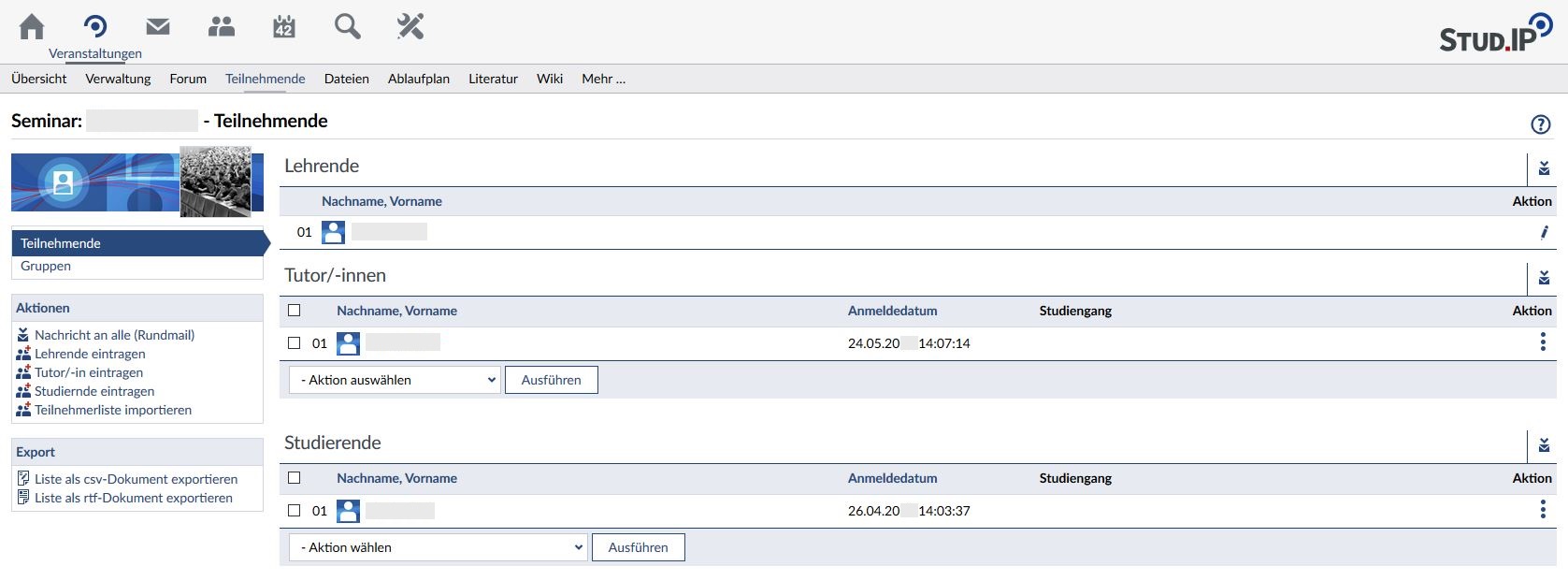Open the Messages envelope icon

158,27
